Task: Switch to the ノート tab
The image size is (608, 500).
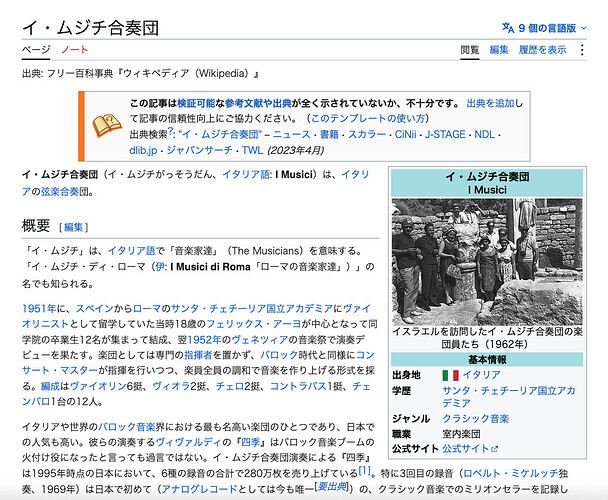Action: click(74, 50)
